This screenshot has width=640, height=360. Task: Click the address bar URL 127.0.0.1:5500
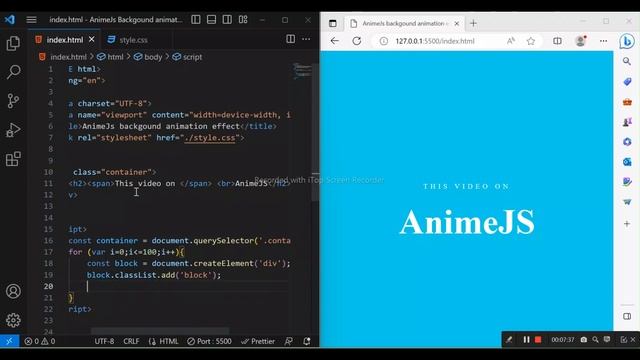(x=435, y=41)
